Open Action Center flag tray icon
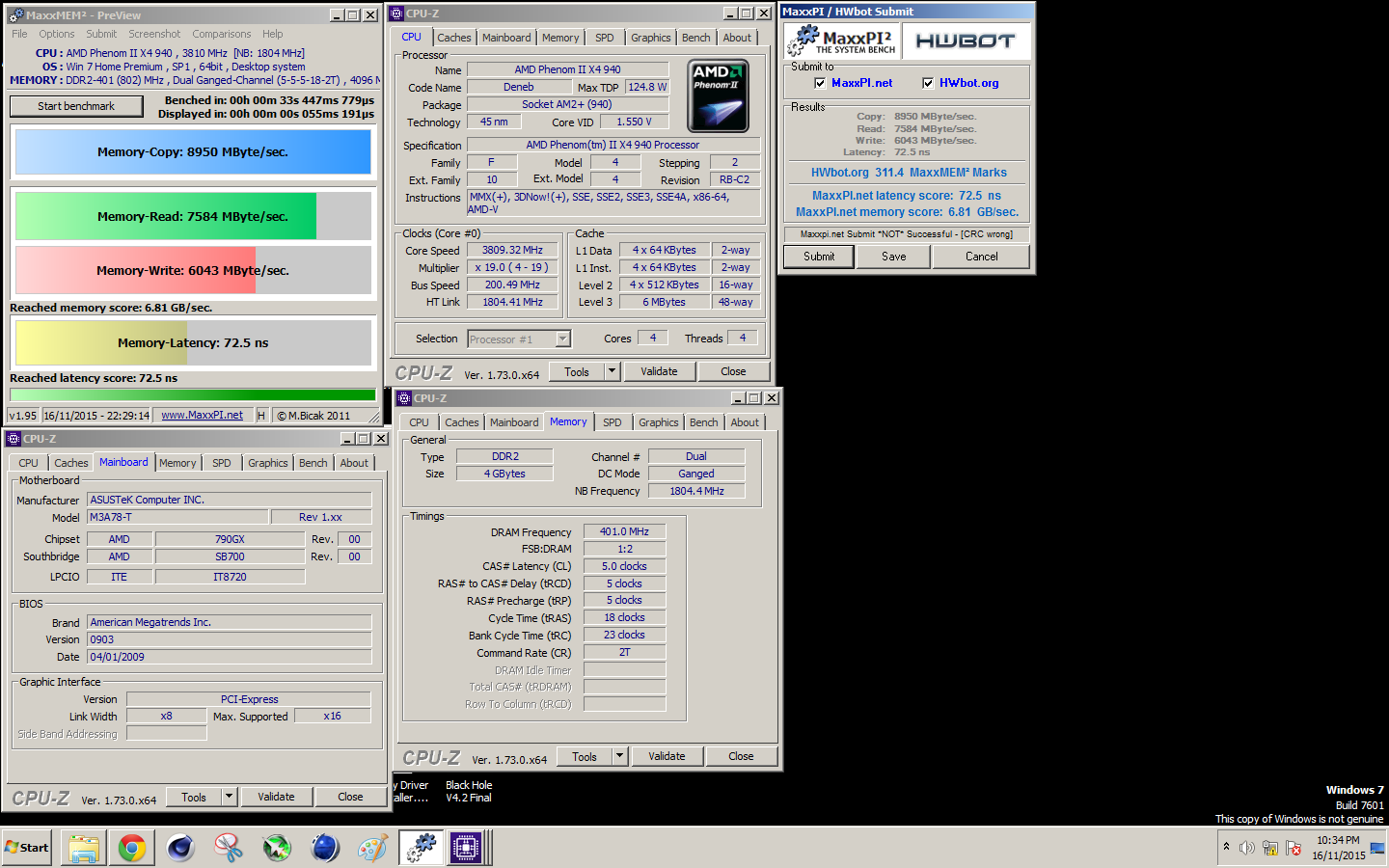This screenshot has width=1389, height=868. [1294, 848]
